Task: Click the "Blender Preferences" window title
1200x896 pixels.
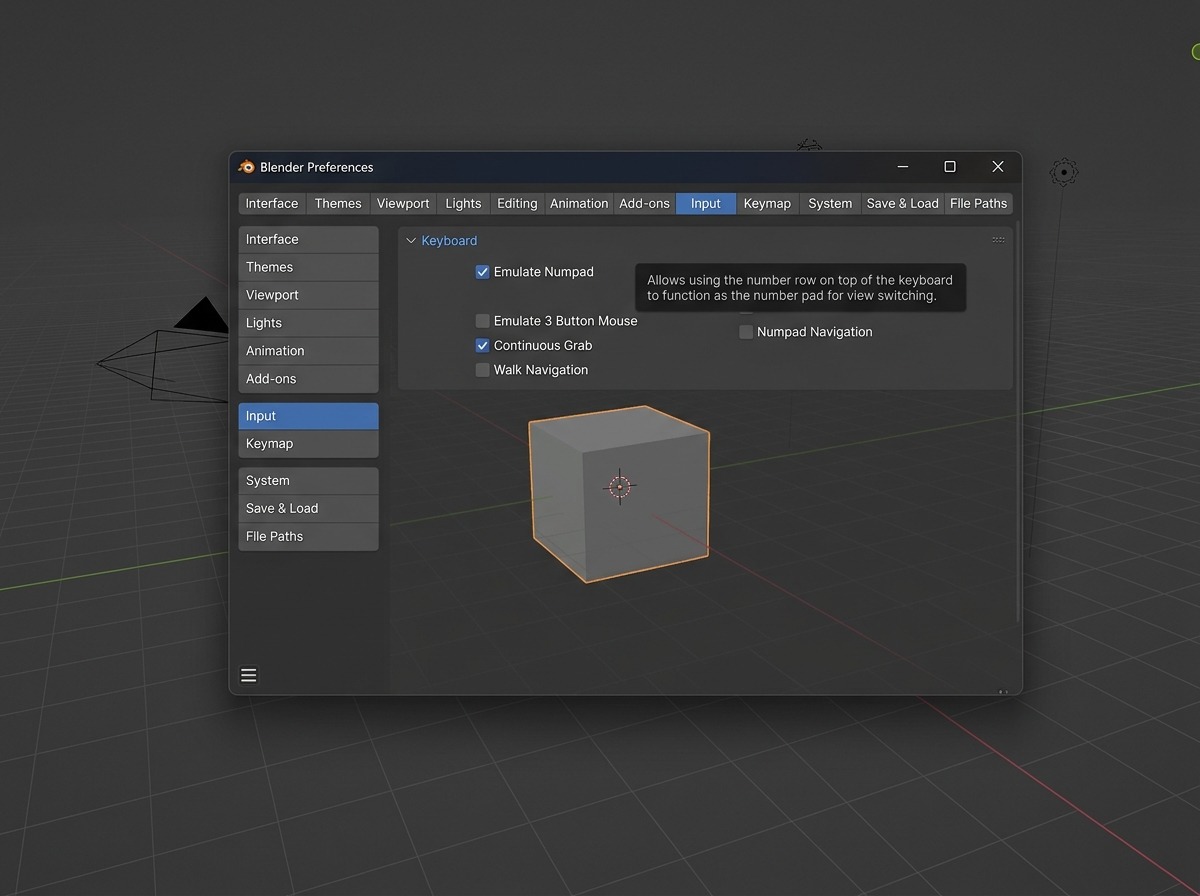Action: (317, 167)
